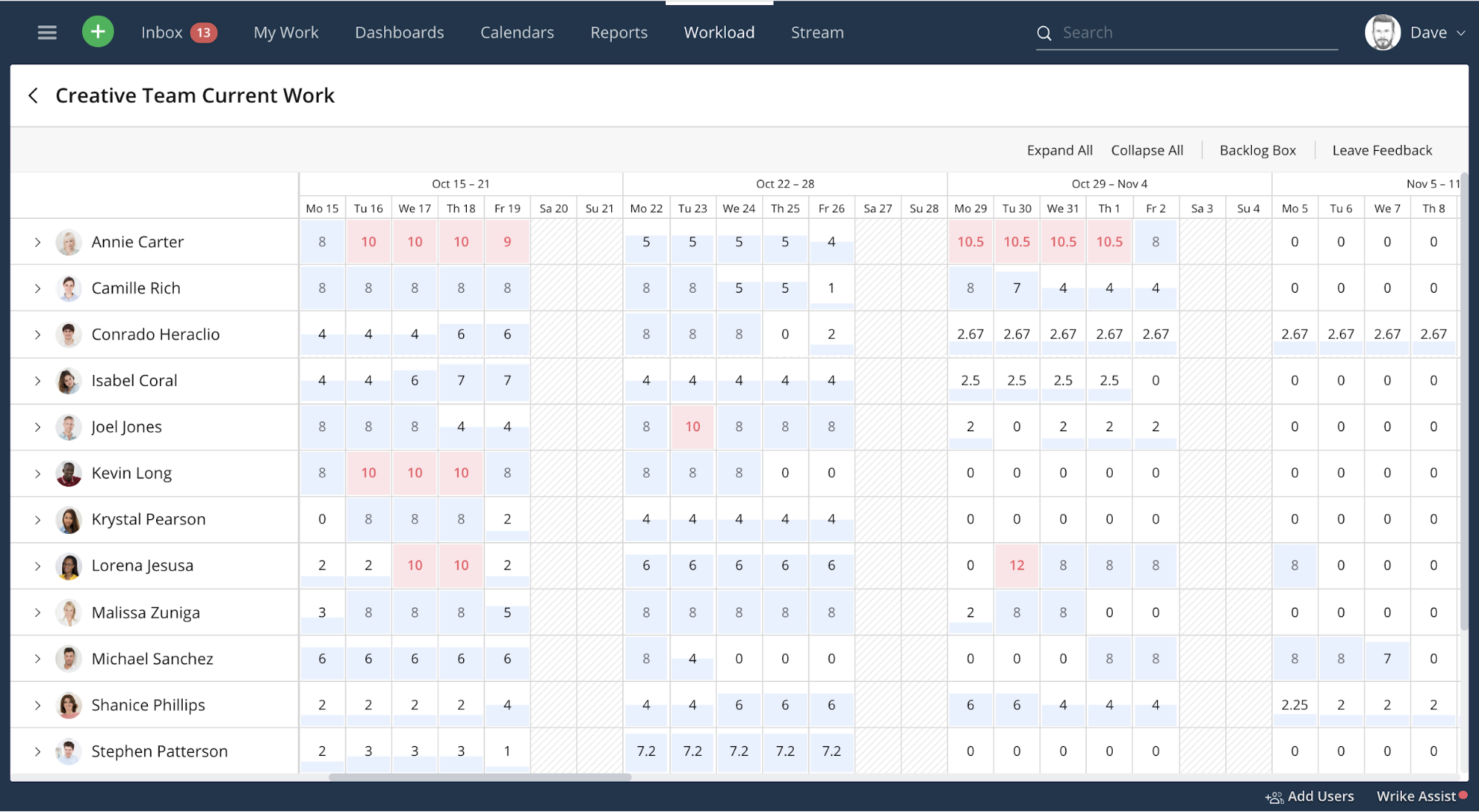Viewport: 1479px width, 812px height.
Task: Expand Annie Carter's row details
Action: [x=37, y=241]
